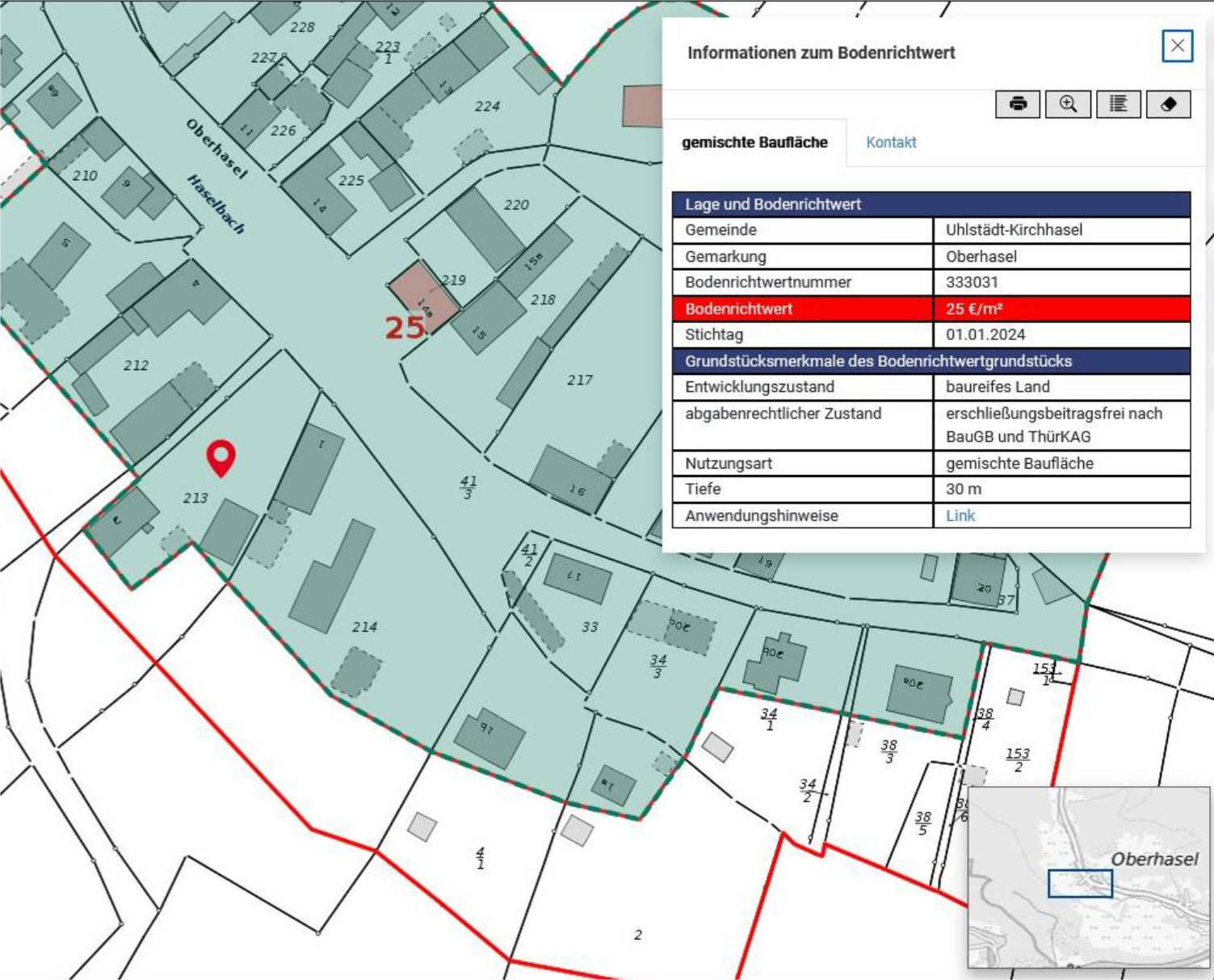Select the magnifier zoom icon

click(x=1068, y=103)
